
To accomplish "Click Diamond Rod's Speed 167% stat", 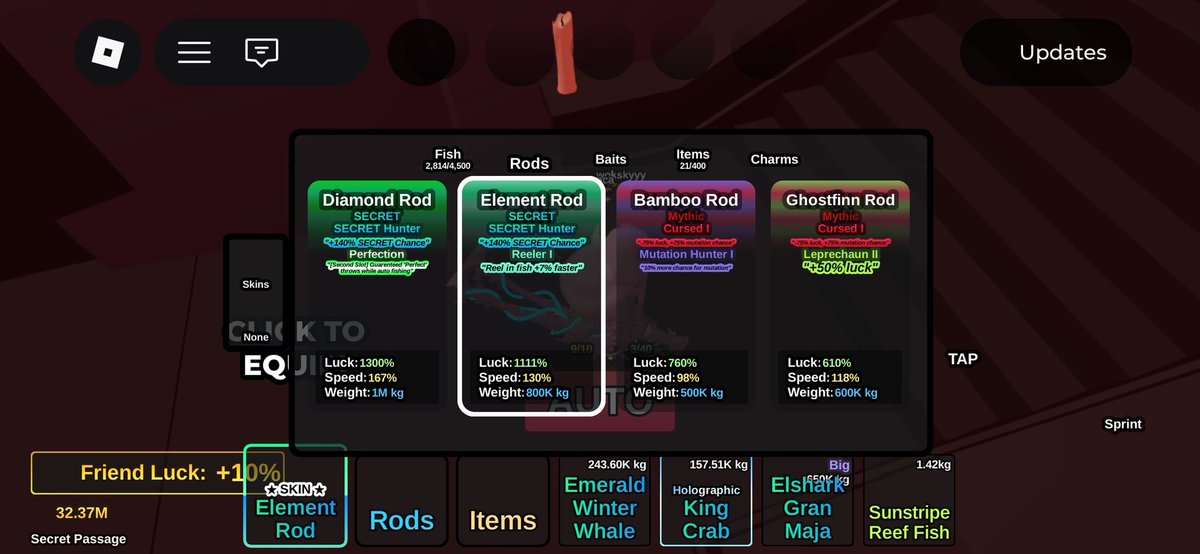I will (361, 378).
